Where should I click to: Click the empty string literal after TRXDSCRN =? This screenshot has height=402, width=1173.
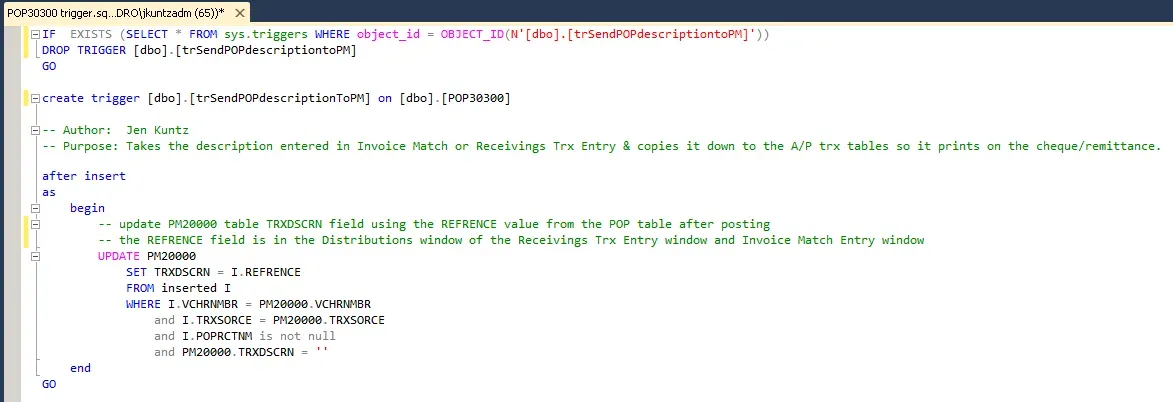point(322,352)
